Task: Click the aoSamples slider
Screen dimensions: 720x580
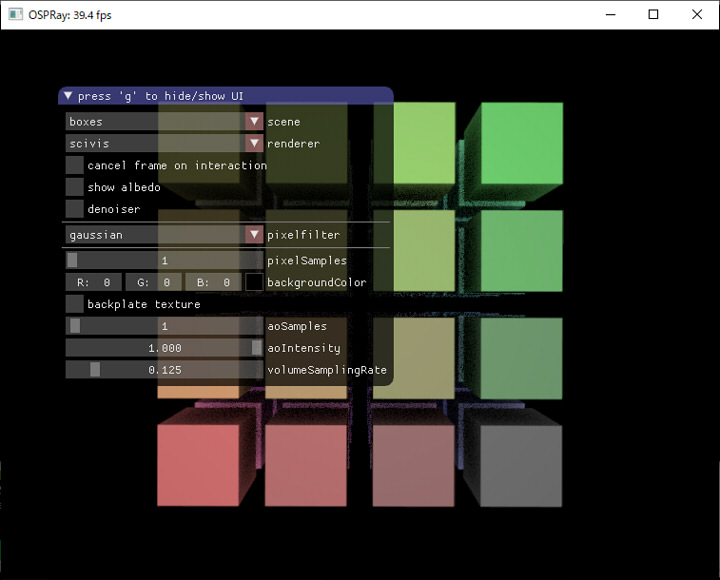Action: pyautogui.click(x=164, y=327)
